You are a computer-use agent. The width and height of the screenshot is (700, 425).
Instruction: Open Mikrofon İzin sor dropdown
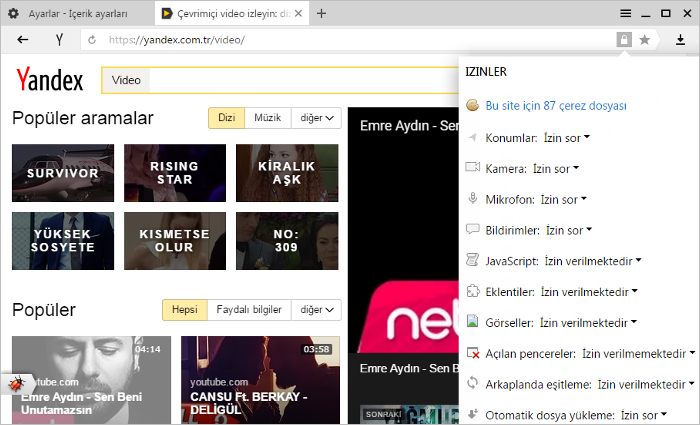(563, 199)
